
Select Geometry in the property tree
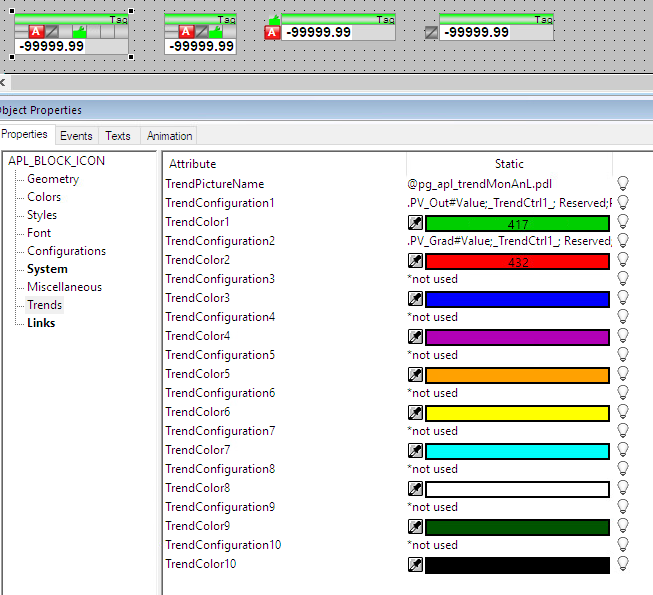[53, 179]
